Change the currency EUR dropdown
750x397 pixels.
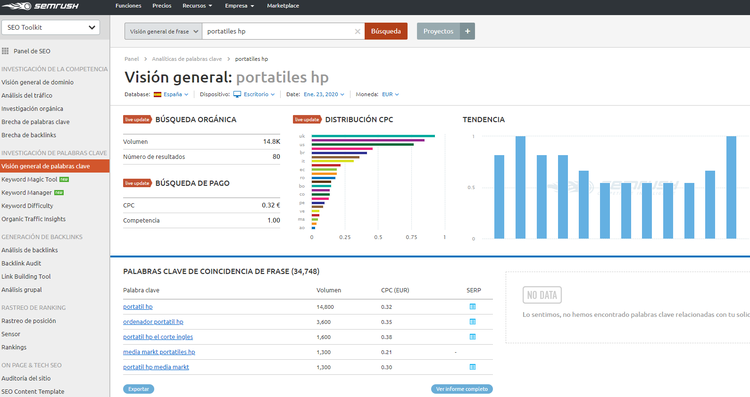[x=390, y=94]
